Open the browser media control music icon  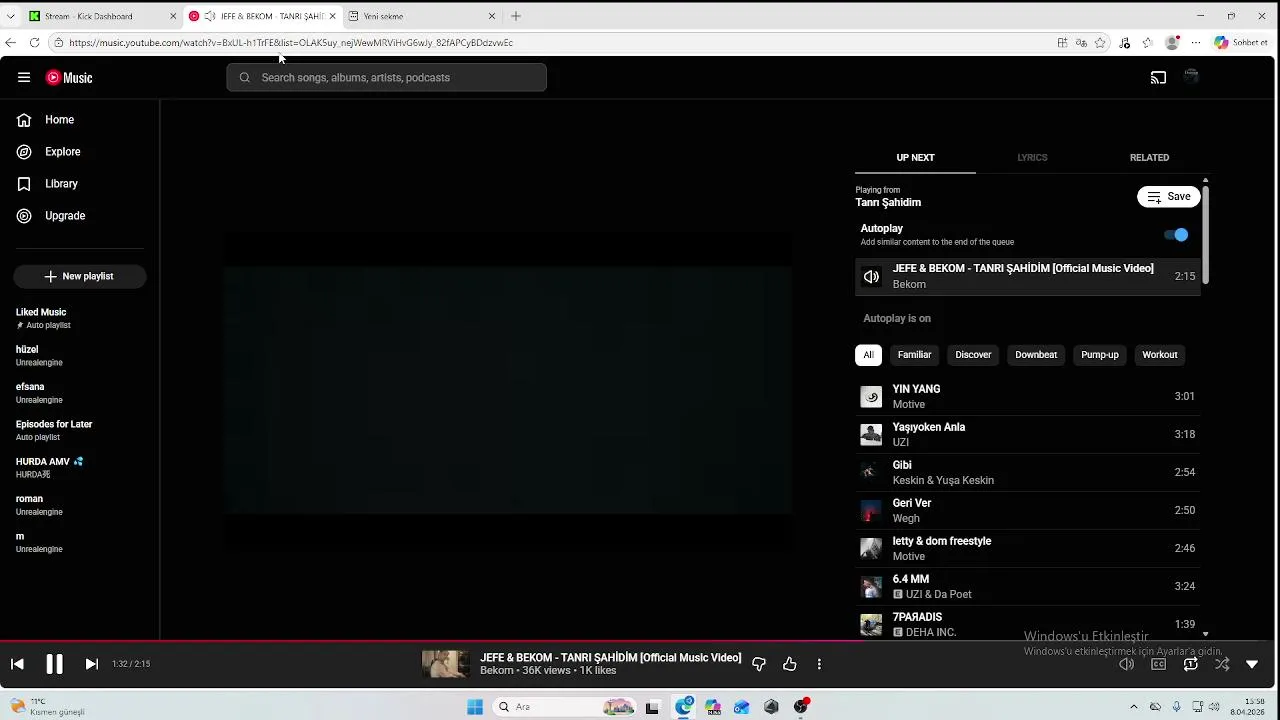[1125, 43]
